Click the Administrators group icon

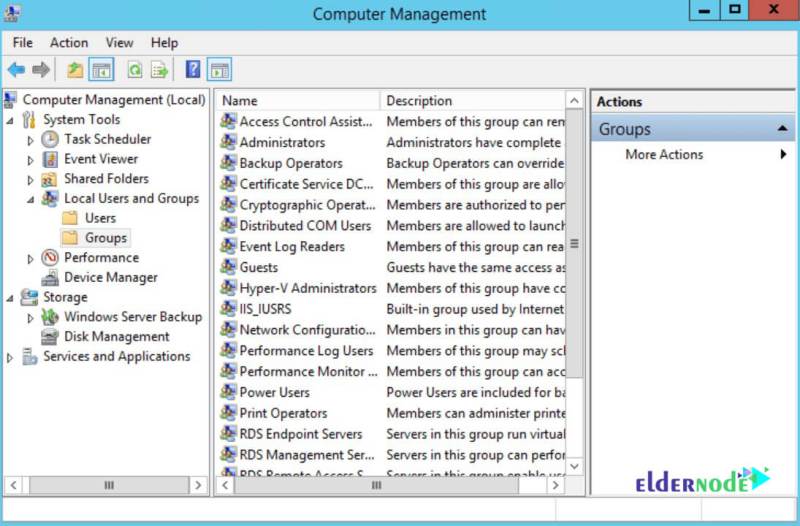[228, 142]
